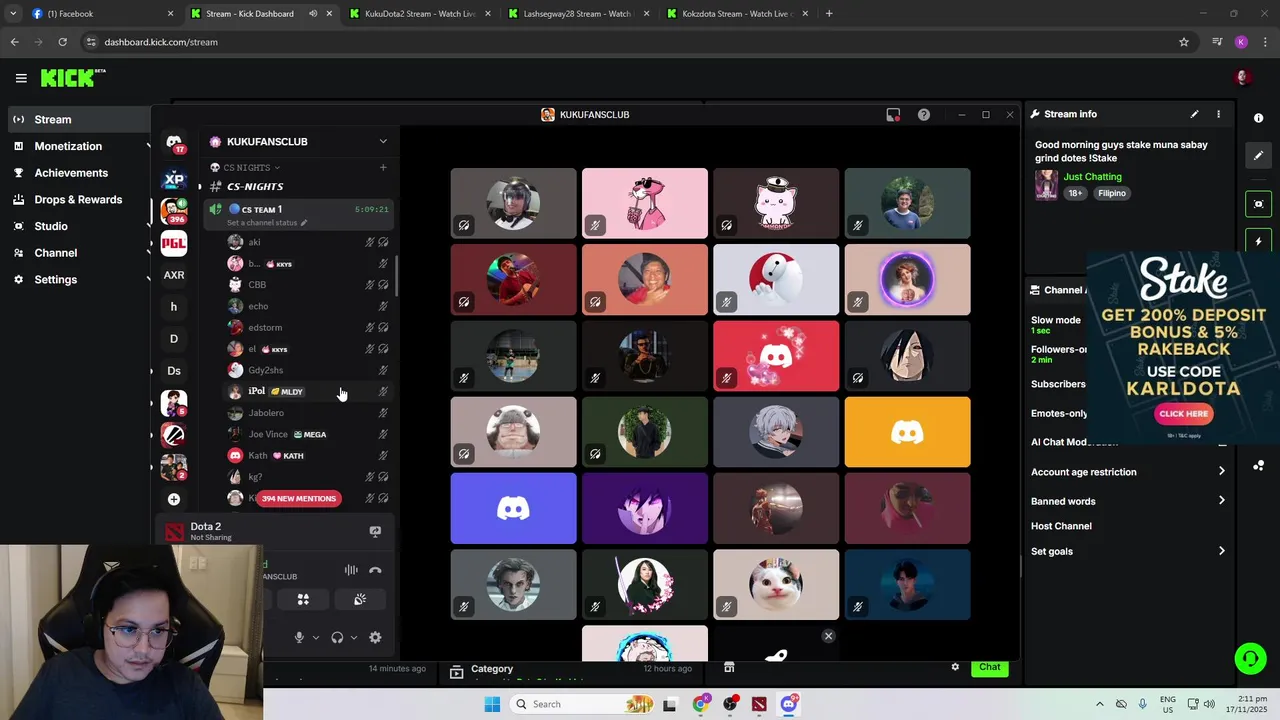Click 394 NEW MENTIONS pill
Screen dimensions: 1280x720
click(299, 498)
